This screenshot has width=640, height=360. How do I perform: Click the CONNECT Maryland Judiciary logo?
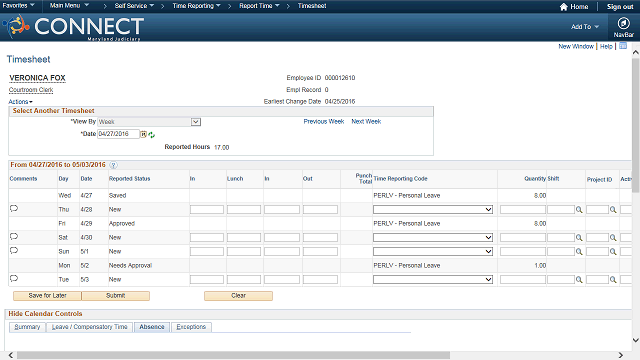(x=73, y=27)
